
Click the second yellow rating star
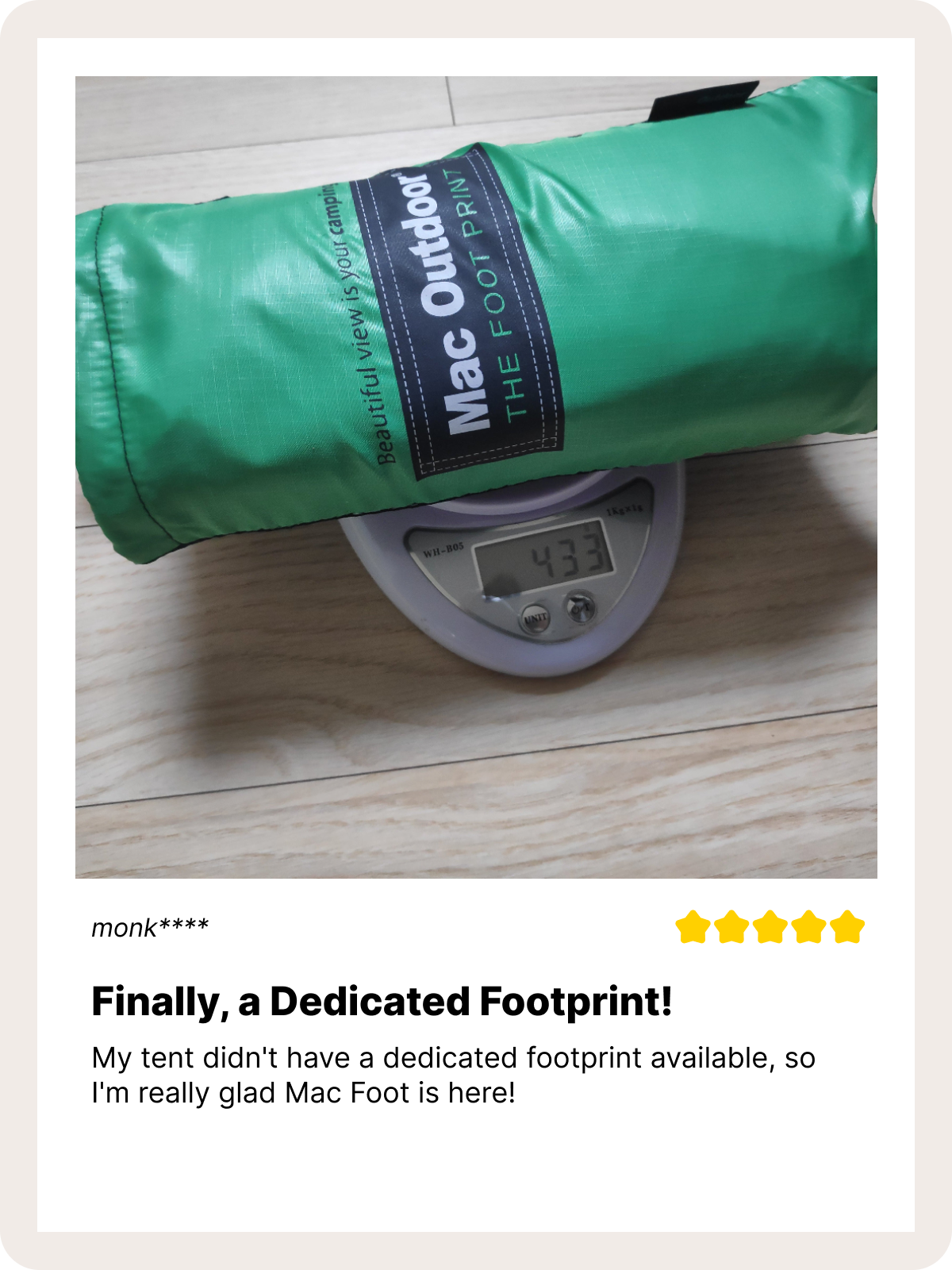pyautogui.click(x=731, y=927)
